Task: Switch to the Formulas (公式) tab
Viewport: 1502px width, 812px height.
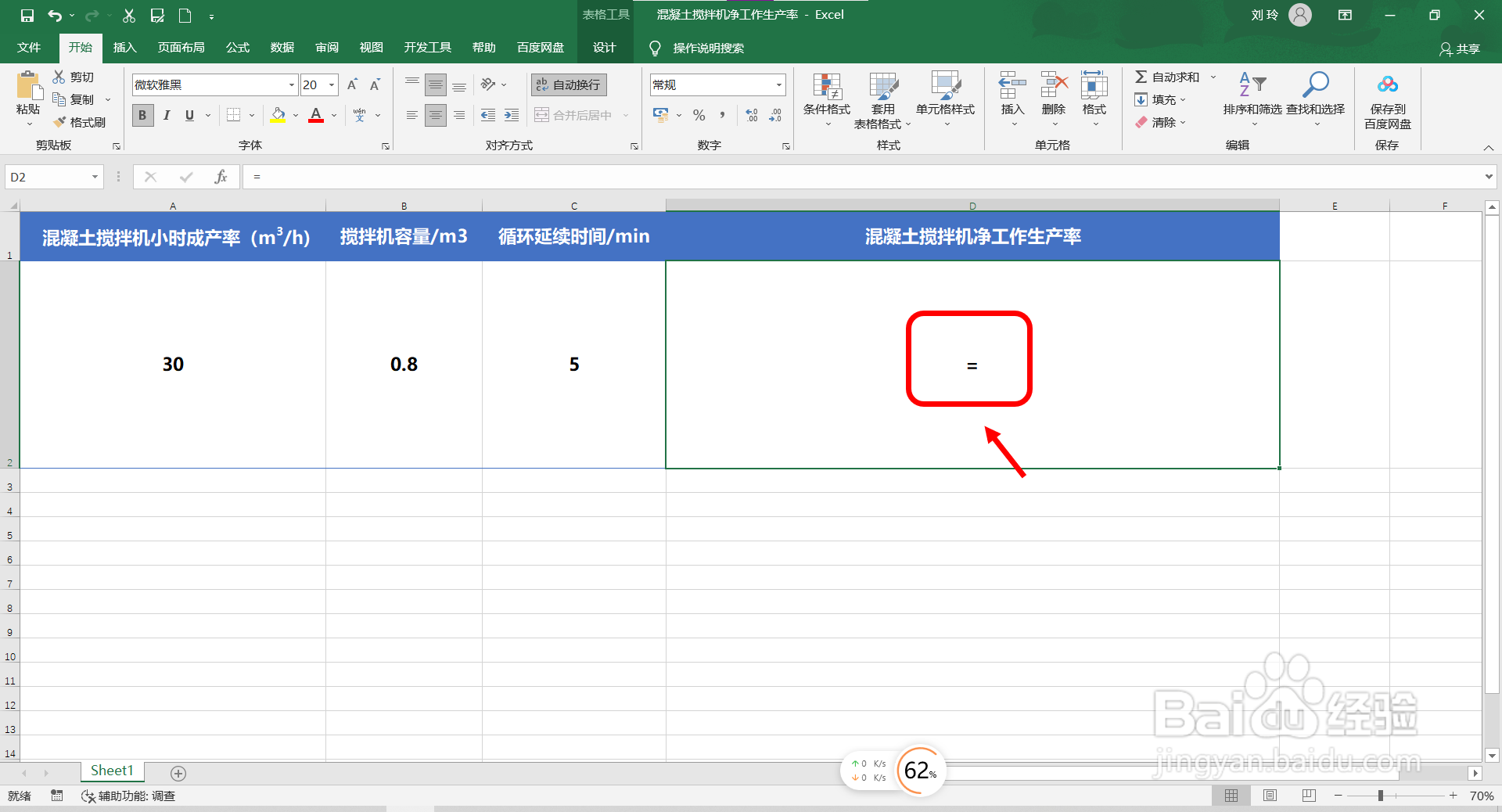Action: coord(238,48)
